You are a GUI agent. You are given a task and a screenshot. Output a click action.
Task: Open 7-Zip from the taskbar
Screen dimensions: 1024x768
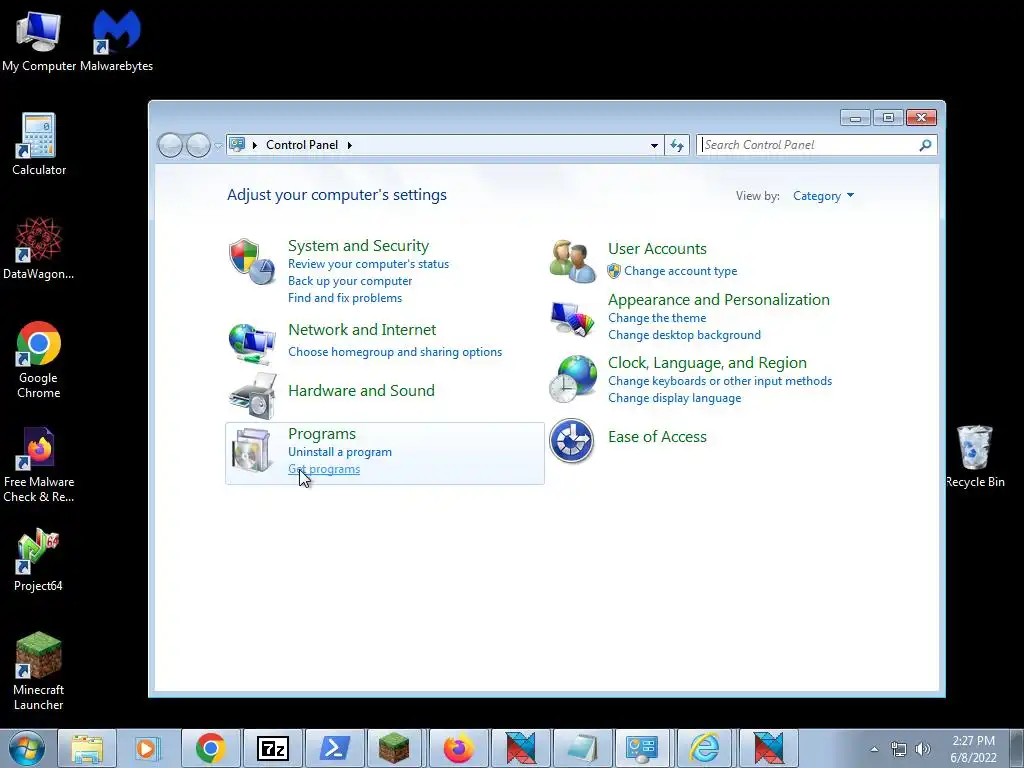coord(273,748)
